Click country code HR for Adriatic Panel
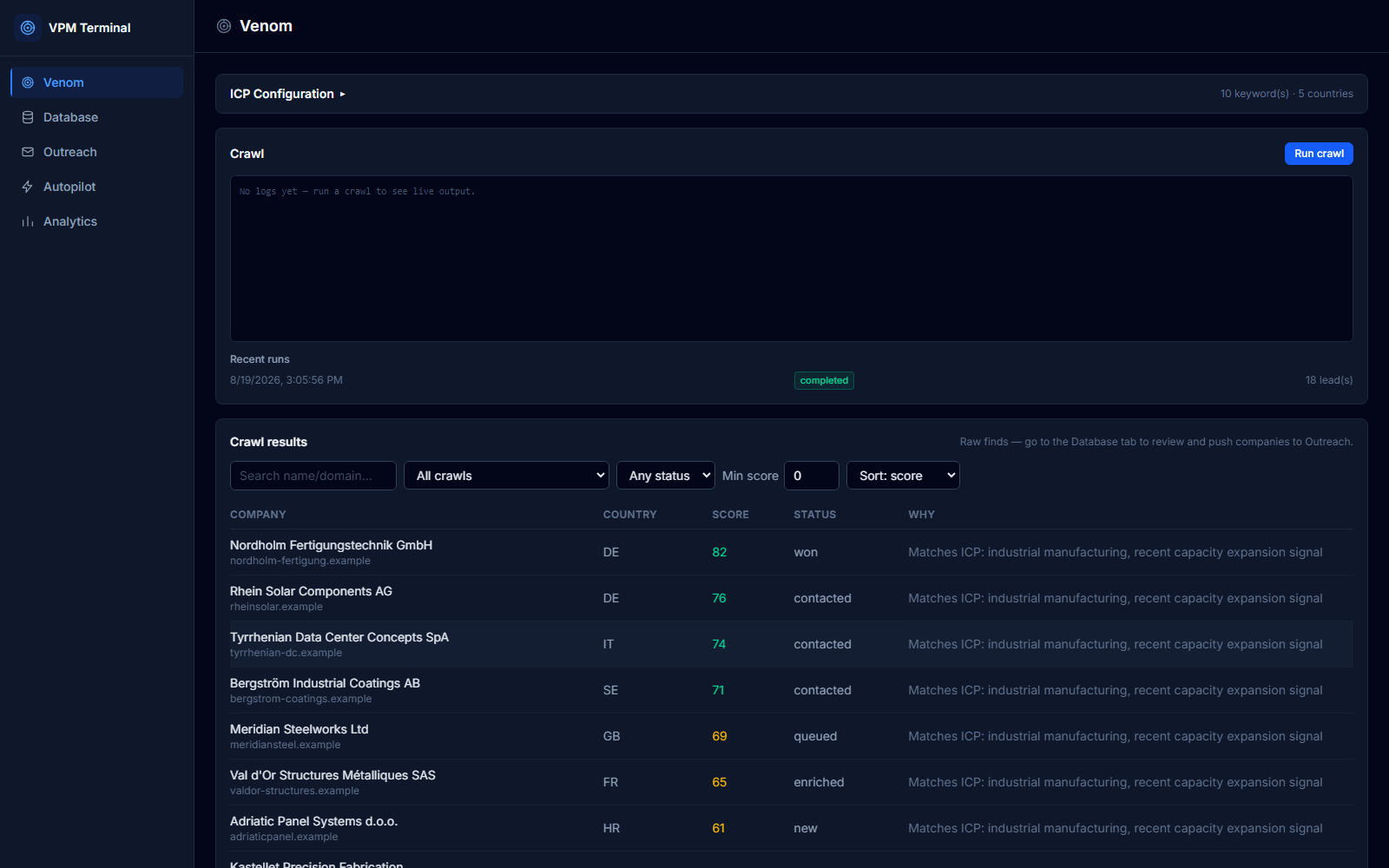The height and width of the screenshot is (868, 1389). pyautogui.click(x=612, y=828)
